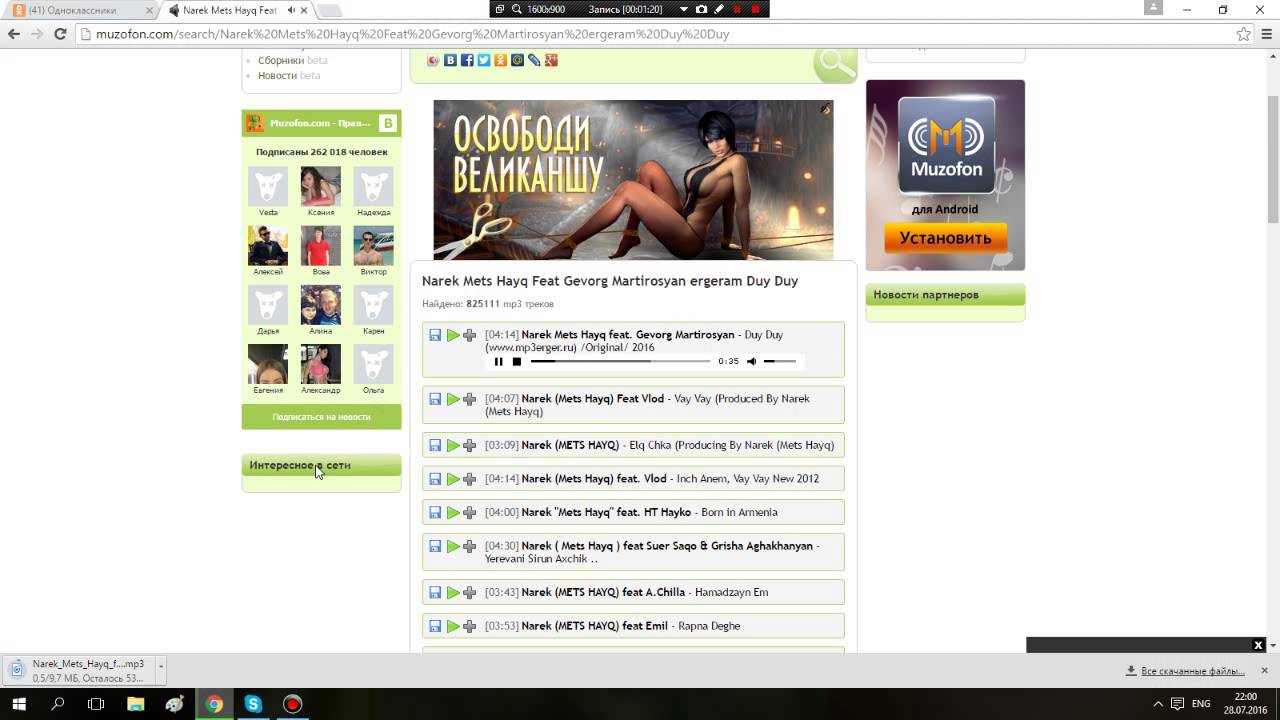Screen dimensions: 1280x720
Task: Open the Освободи великаншу banner ad
Action: [633, 180]
